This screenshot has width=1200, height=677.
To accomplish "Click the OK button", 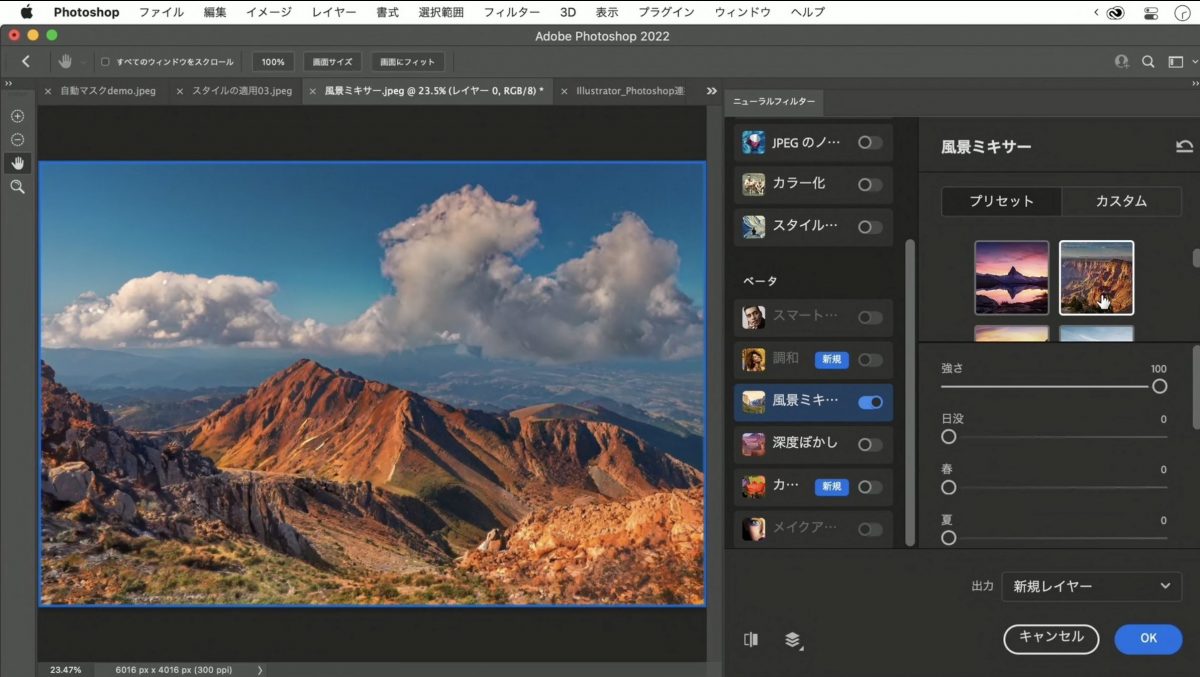I will [x=1148, y=638].
